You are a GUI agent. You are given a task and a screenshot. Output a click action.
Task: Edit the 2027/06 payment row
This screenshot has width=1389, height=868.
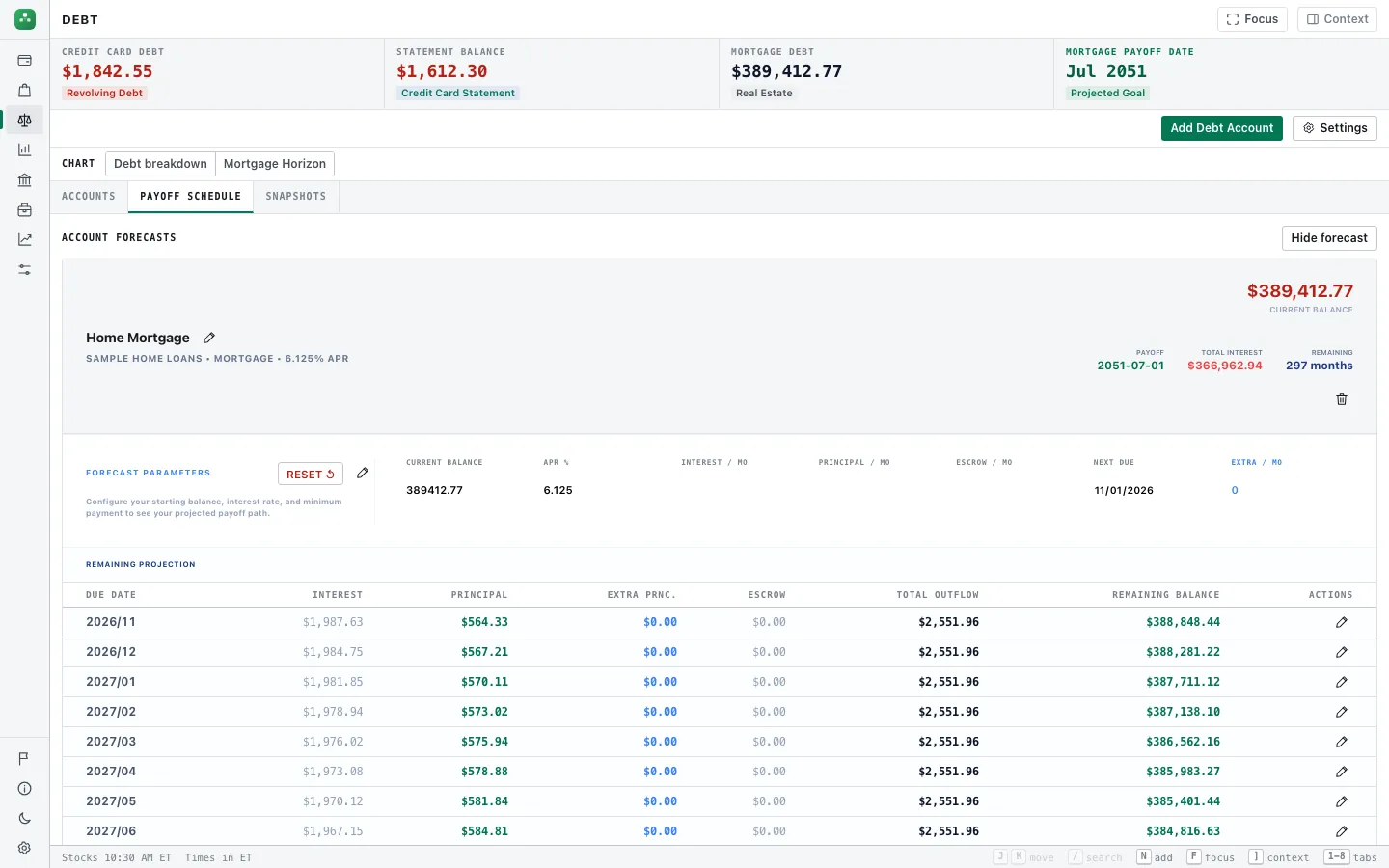tap(1342, 831)
